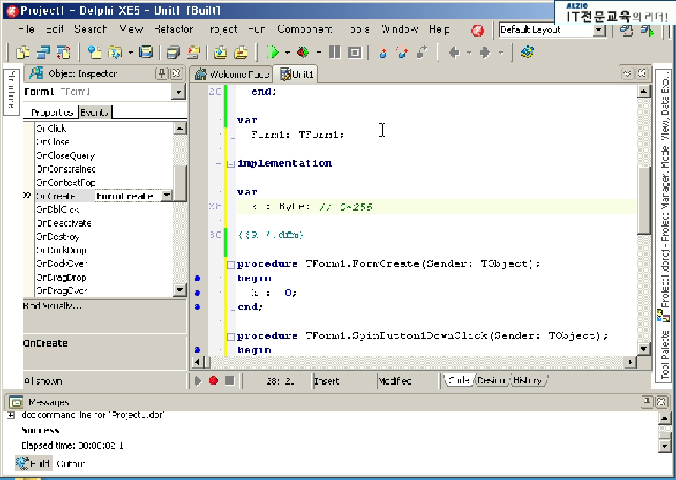This screenshot has width=676, height=480.
Task: Open the Form1 instance selector dropdown
Action: 178,92
